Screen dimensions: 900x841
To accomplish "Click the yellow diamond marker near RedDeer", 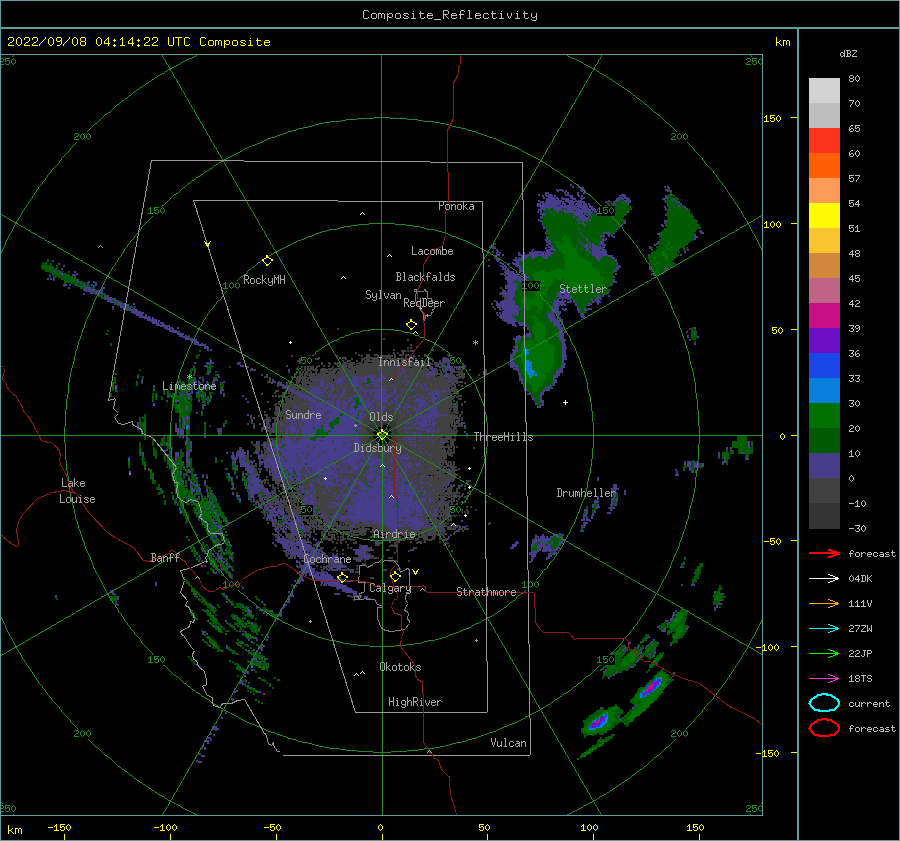I will pos(412,325).
